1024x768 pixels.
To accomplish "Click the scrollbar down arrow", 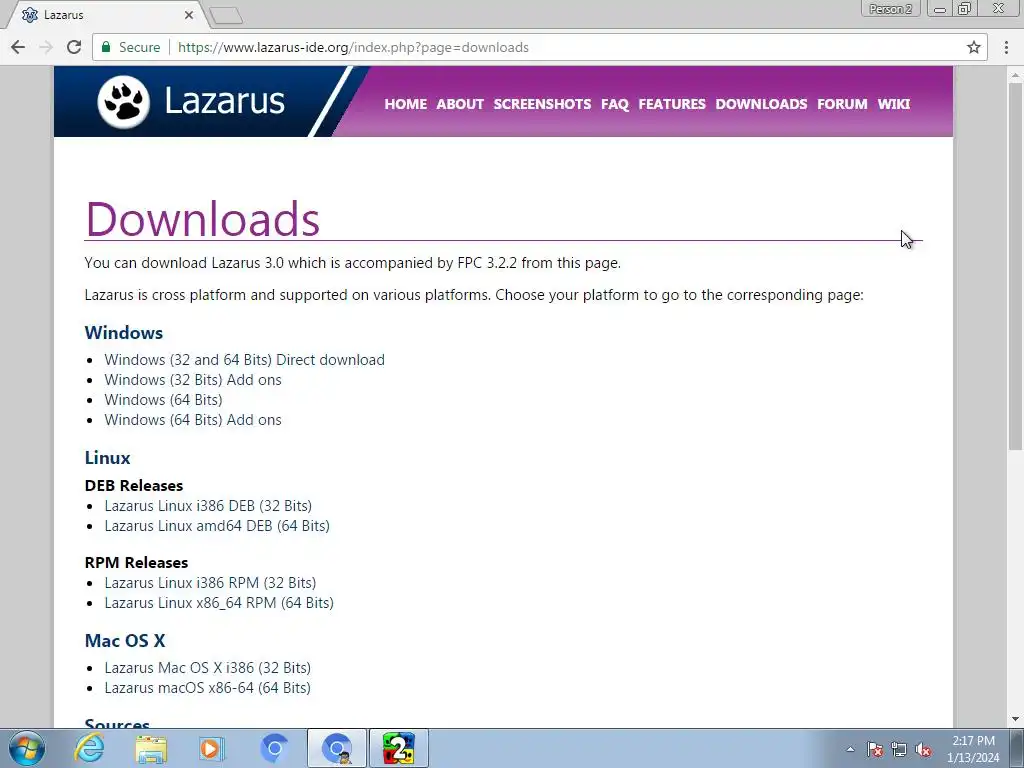I will [1015, 719].
